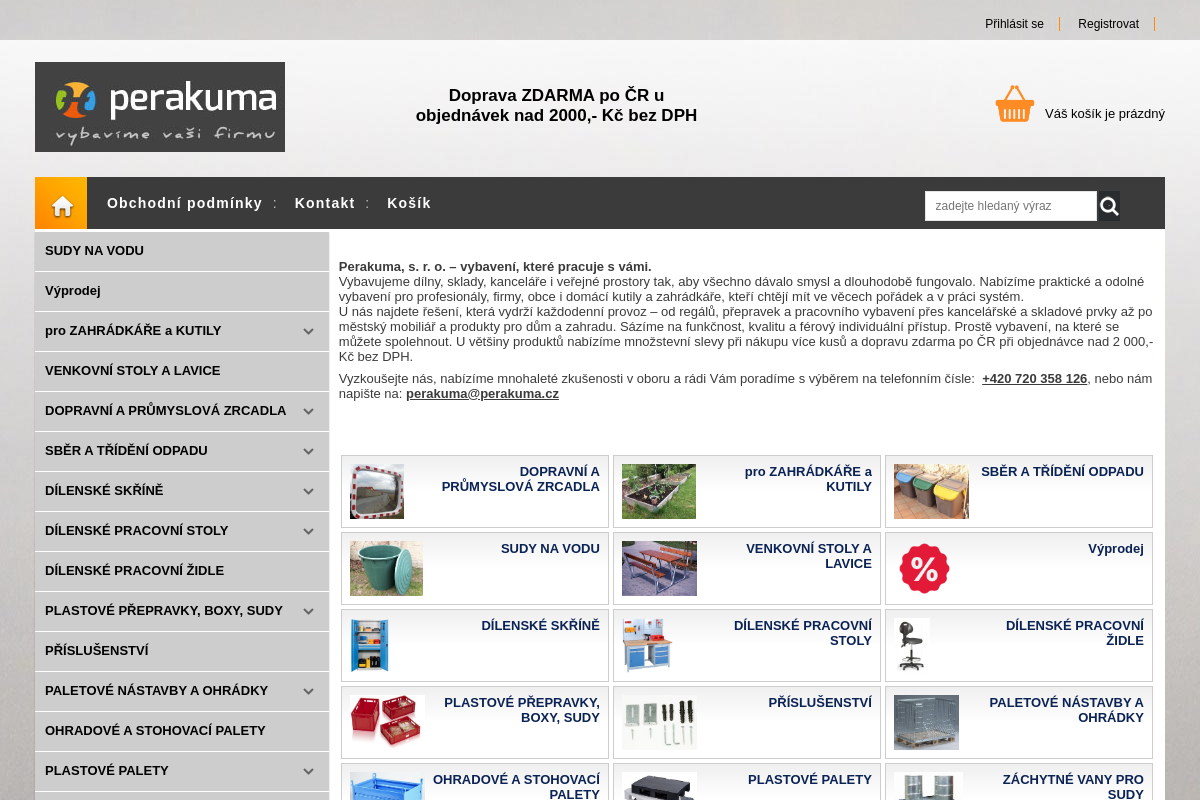Focus the search input field

(x=1010, y=206)
